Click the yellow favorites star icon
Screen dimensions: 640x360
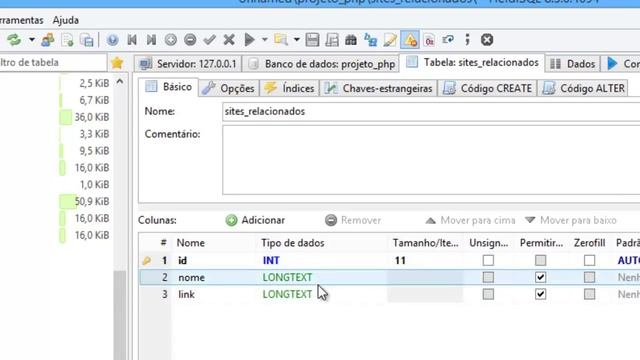click(117, 63)
